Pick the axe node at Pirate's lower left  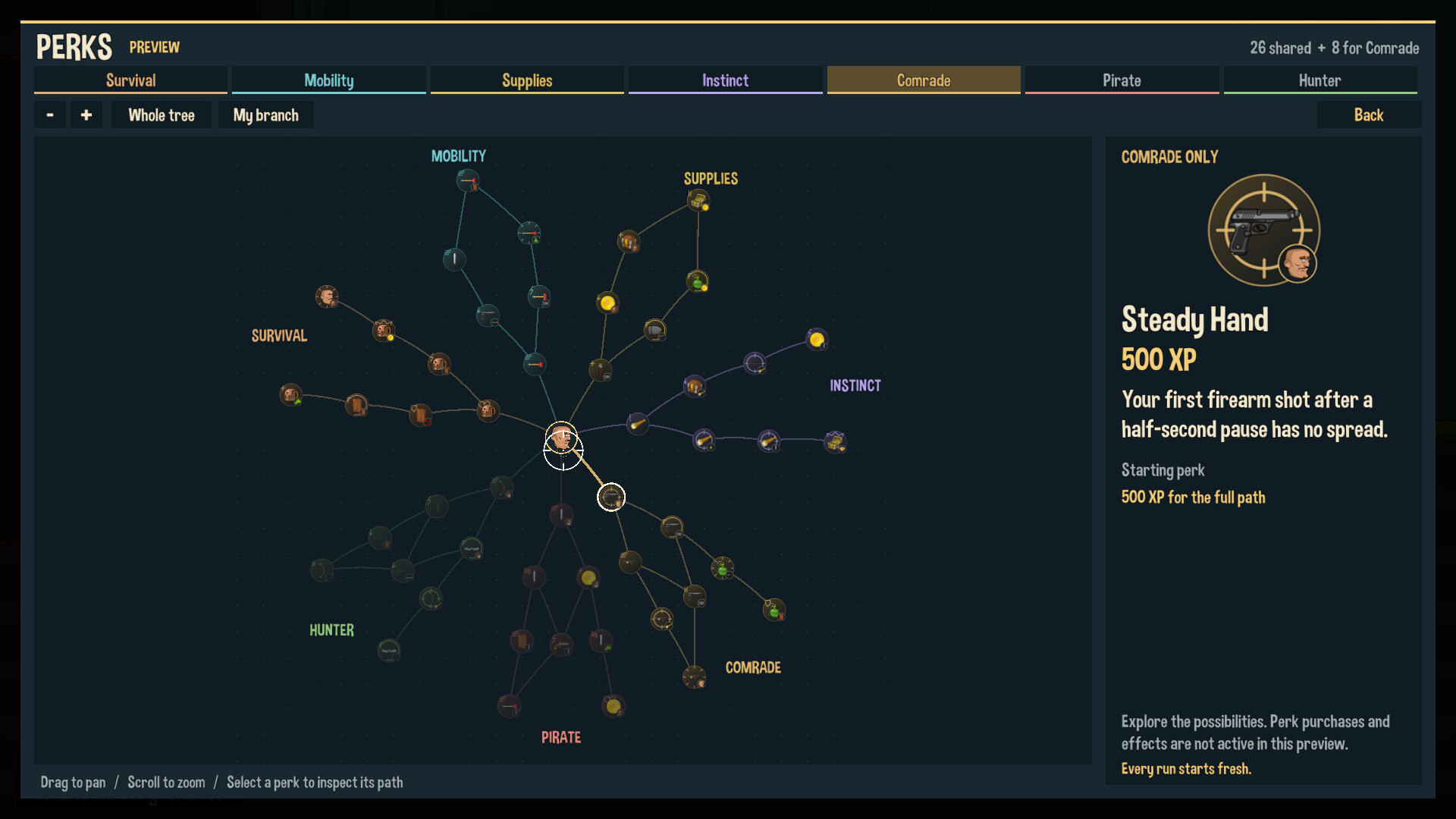(x=510, y=706)
